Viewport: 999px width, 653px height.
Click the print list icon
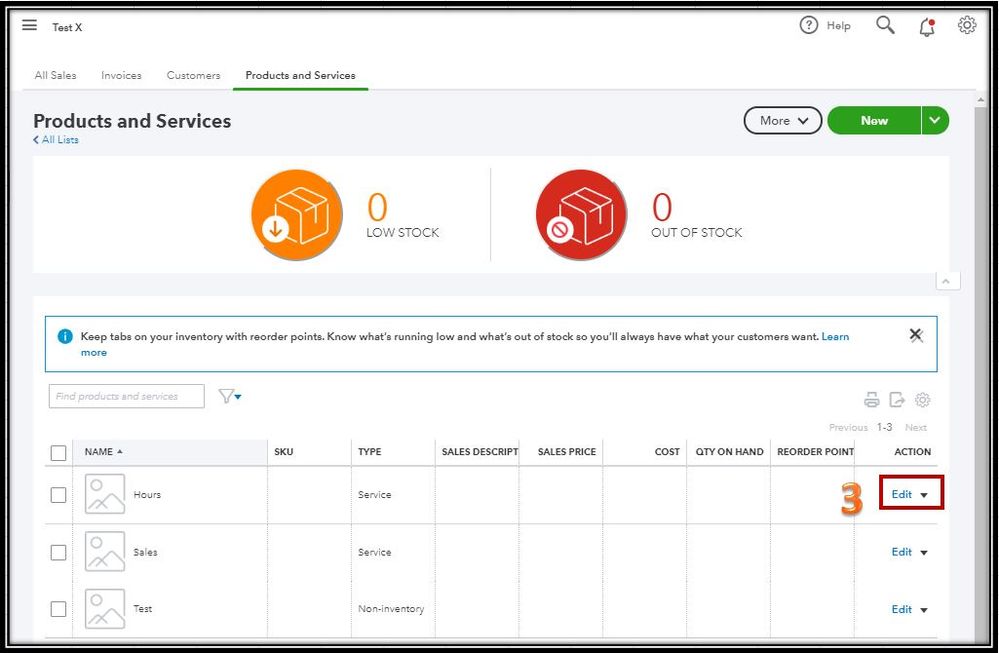pos(872,400)
